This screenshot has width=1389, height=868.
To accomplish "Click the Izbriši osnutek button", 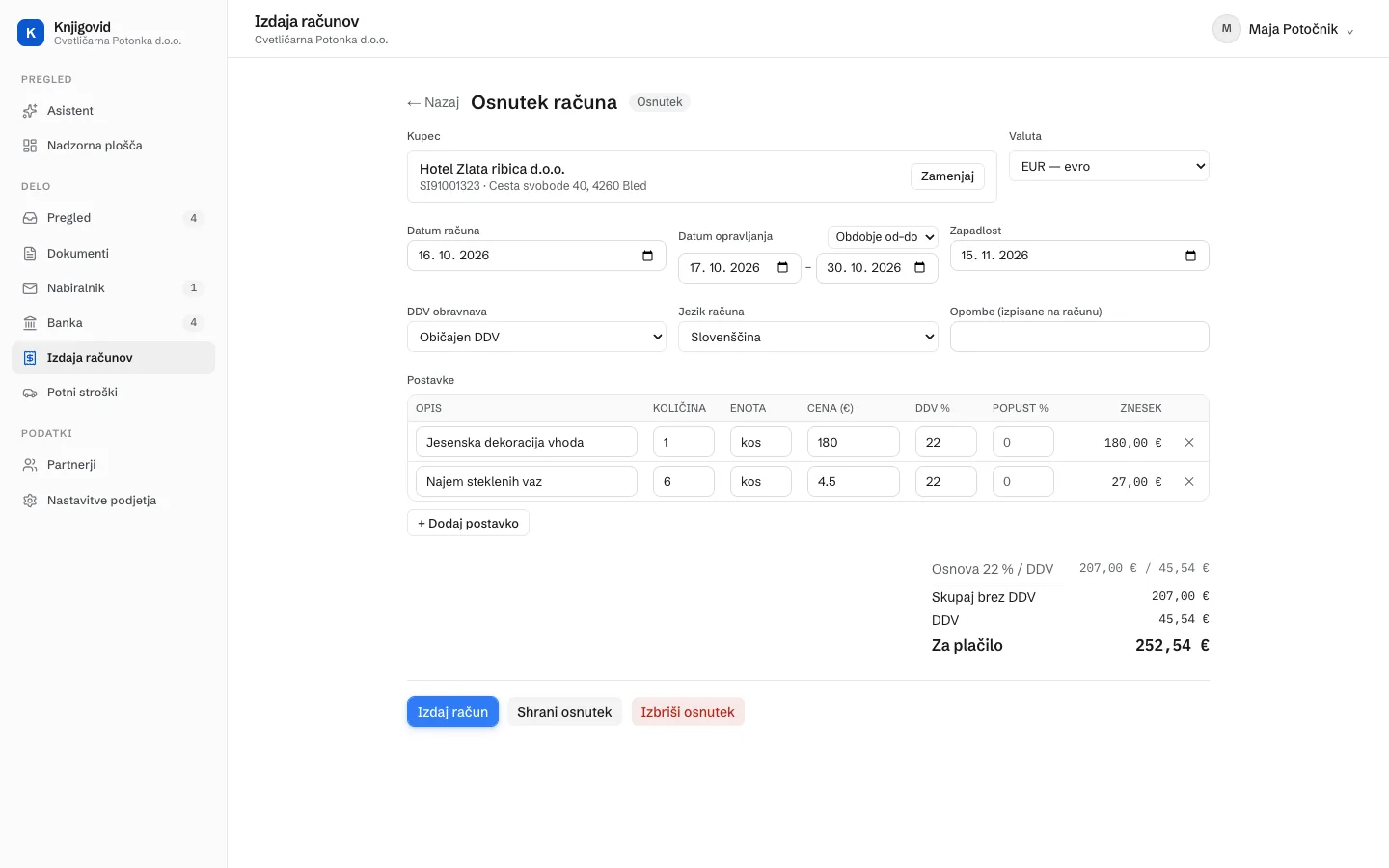I will 688,712.
